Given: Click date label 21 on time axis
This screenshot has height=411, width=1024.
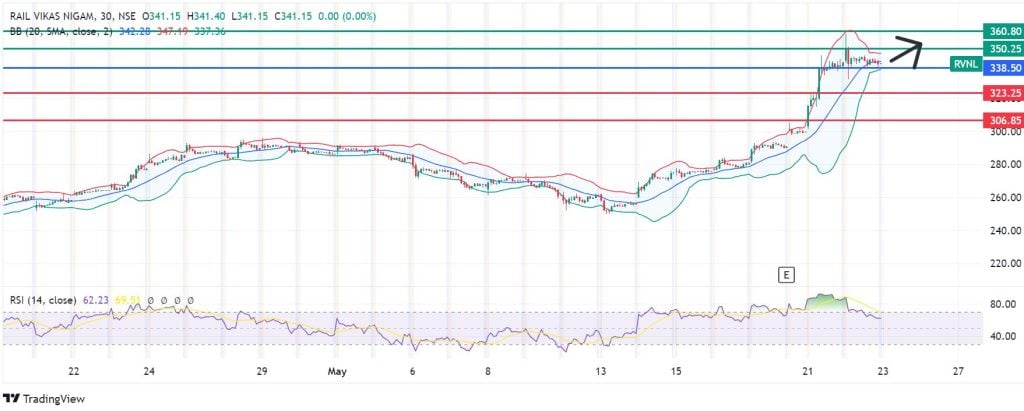Looking at the screenshot, I should [x=807, y=372].
